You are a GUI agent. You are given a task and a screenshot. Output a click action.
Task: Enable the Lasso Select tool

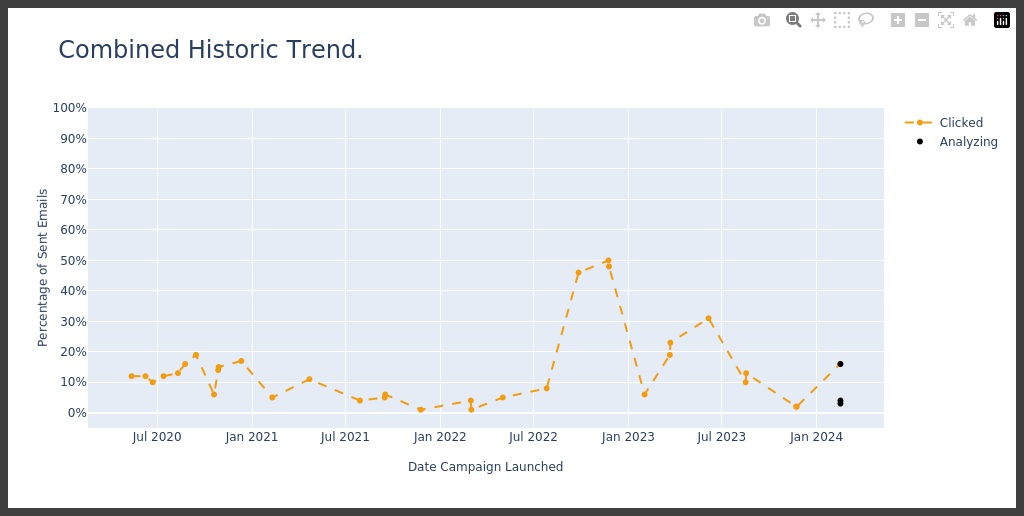click(x=866, y=20)
